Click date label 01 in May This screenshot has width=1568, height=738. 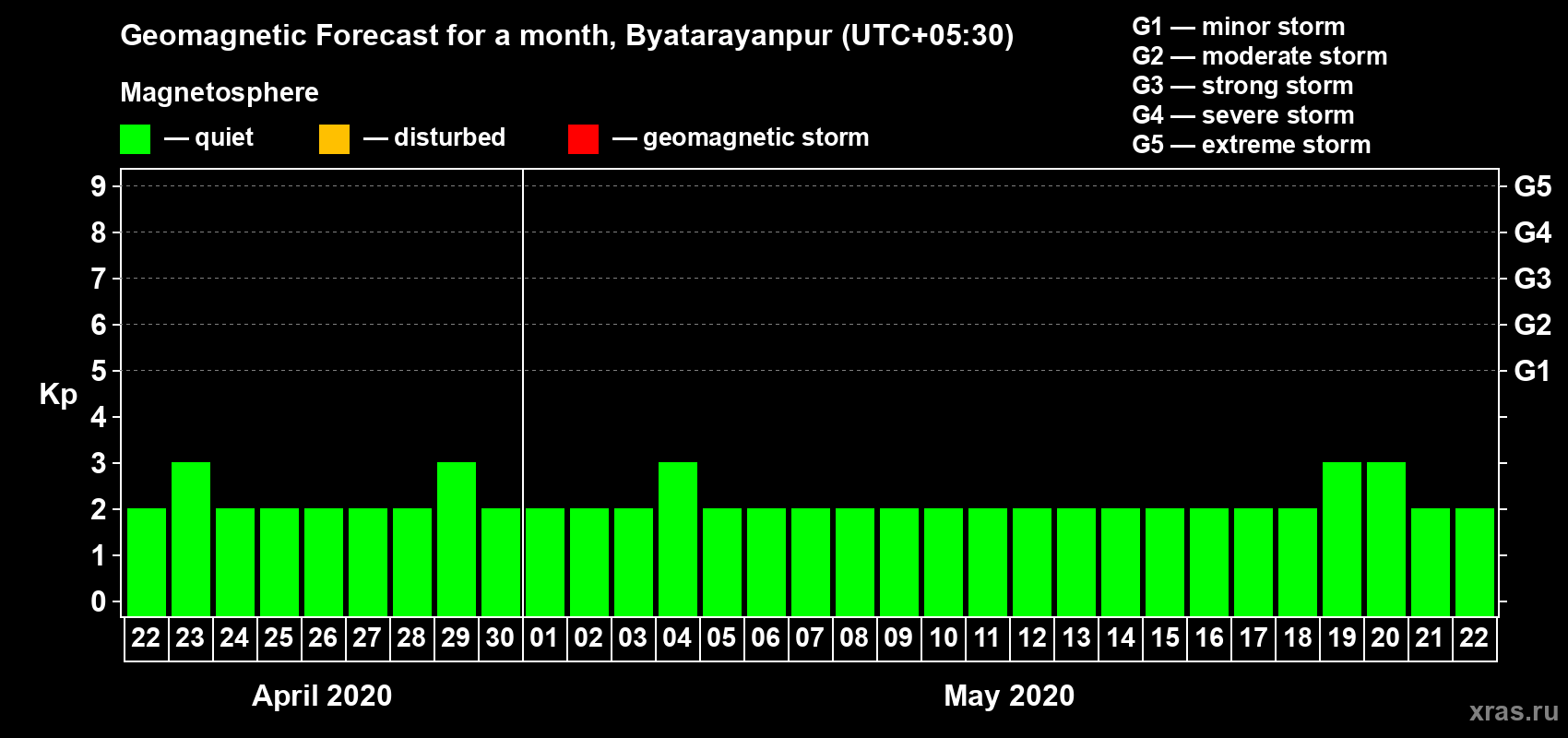[x=544, y=637]
